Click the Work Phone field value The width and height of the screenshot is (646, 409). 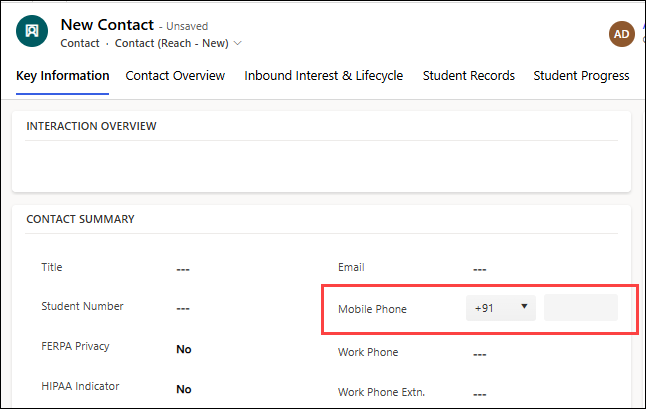480,353
